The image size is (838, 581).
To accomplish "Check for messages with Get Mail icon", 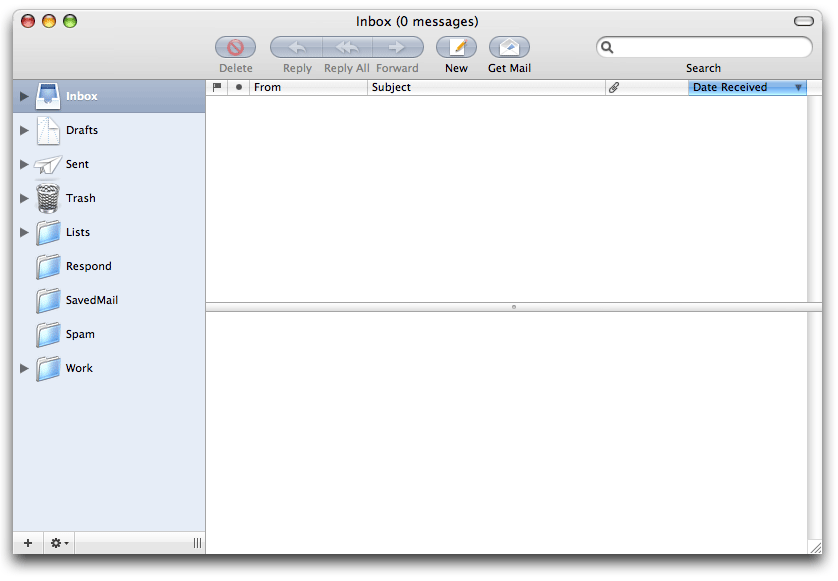I will 509,47.
